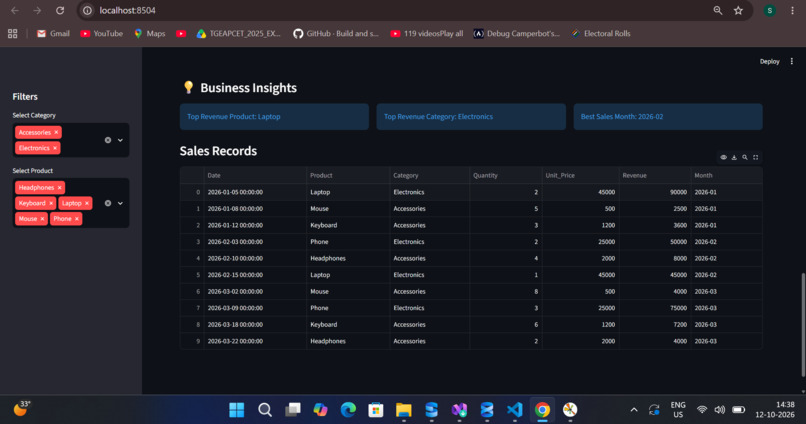
Task: Show hidden system tray icons
Action: (x=634, y=410)
